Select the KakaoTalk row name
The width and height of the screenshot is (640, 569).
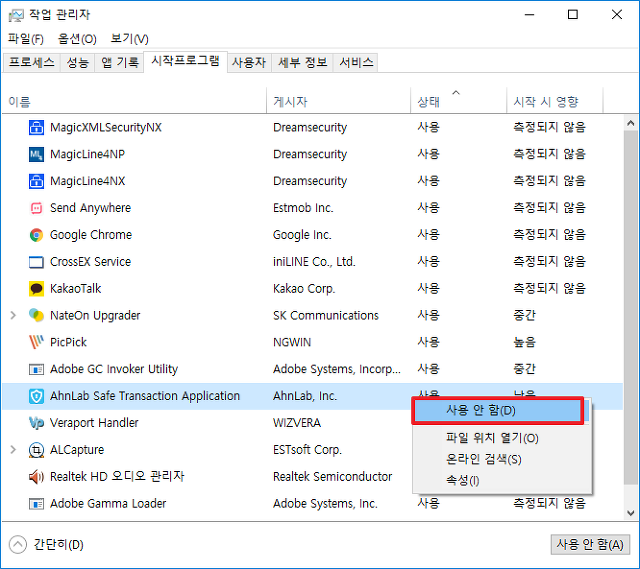tap(76, 289)
